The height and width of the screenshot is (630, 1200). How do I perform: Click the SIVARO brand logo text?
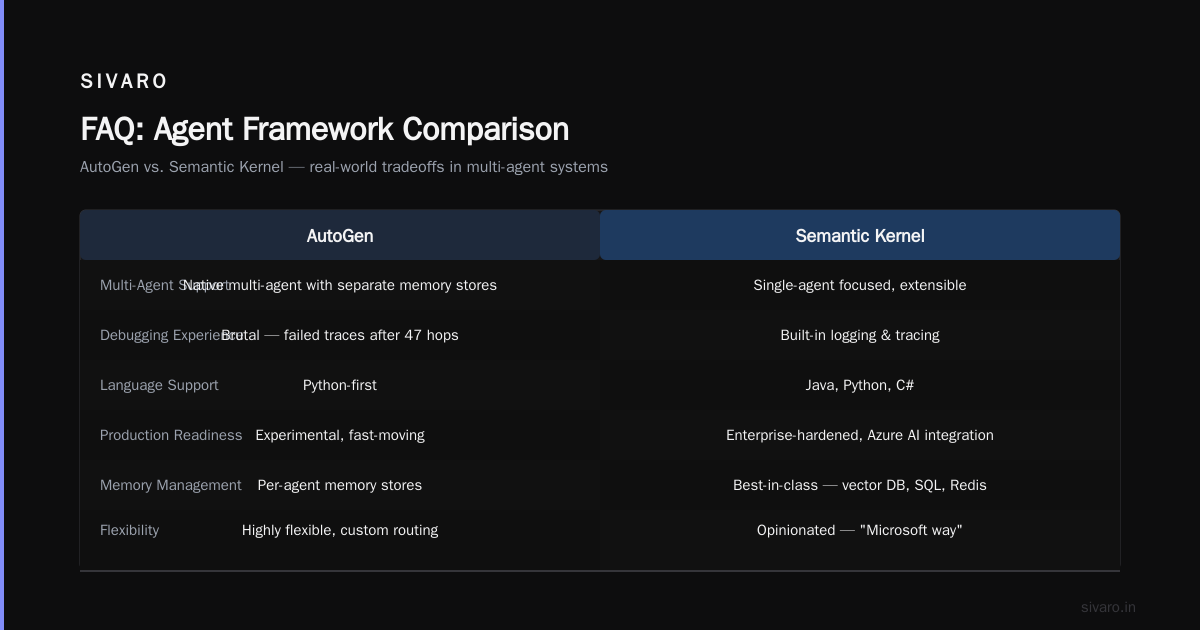[x=124, y=82]
